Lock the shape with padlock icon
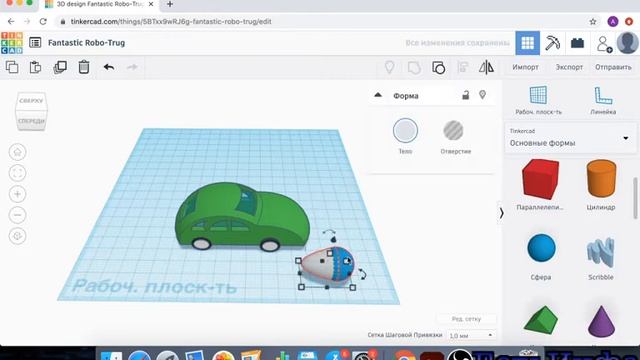The height and width of the screenshot is (360, 640). [465, 95]
